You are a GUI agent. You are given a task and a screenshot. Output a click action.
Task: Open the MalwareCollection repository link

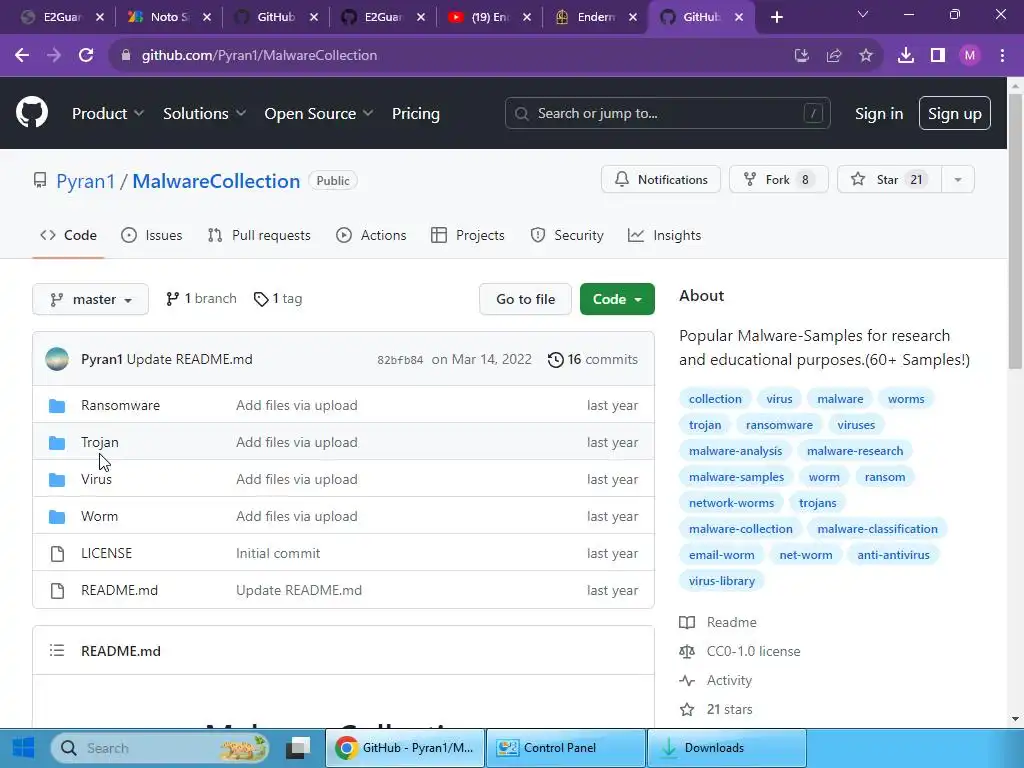[x=216, y=181]
